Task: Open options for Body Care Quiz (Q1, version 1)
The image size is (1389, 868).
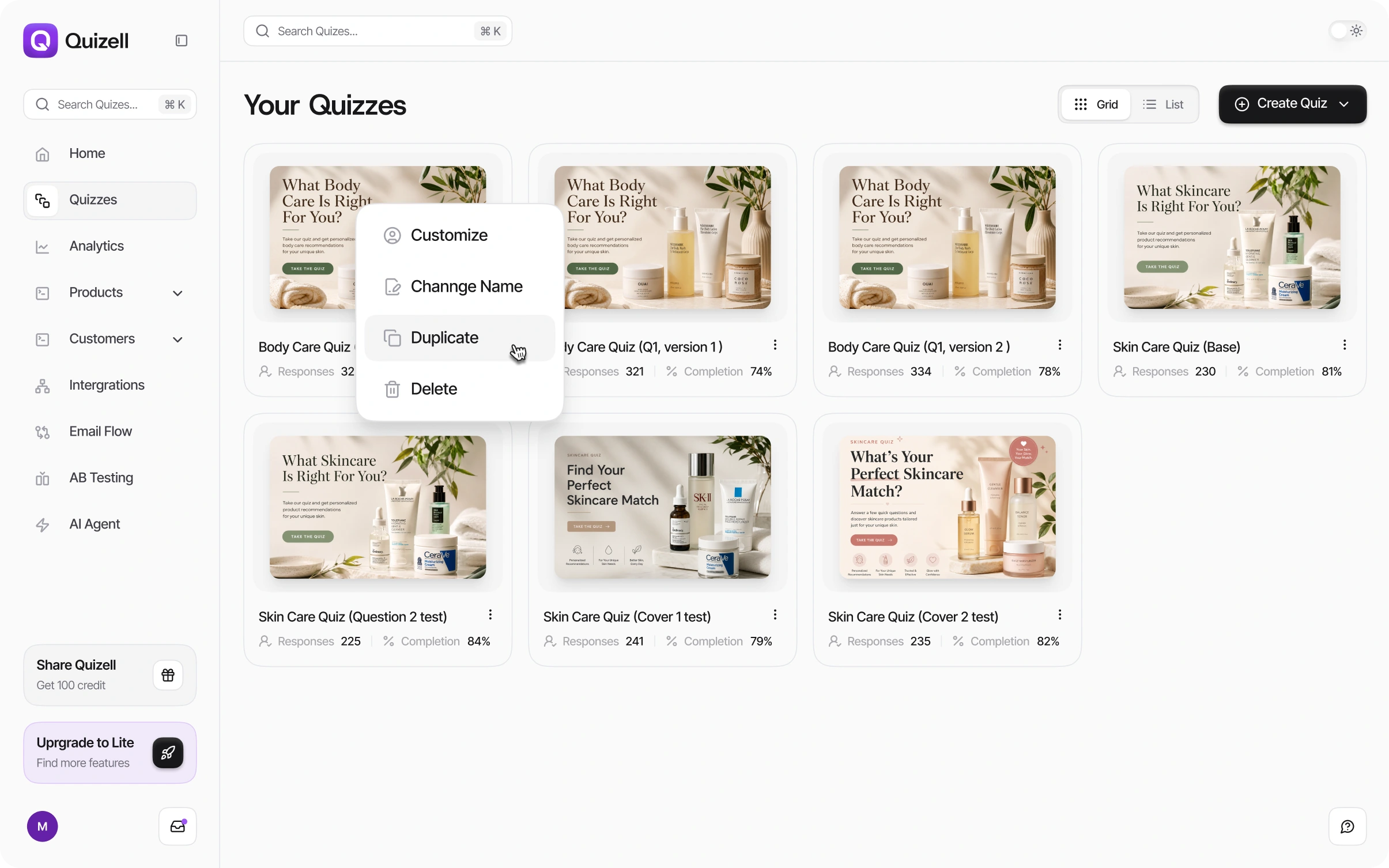Action: 775,345
